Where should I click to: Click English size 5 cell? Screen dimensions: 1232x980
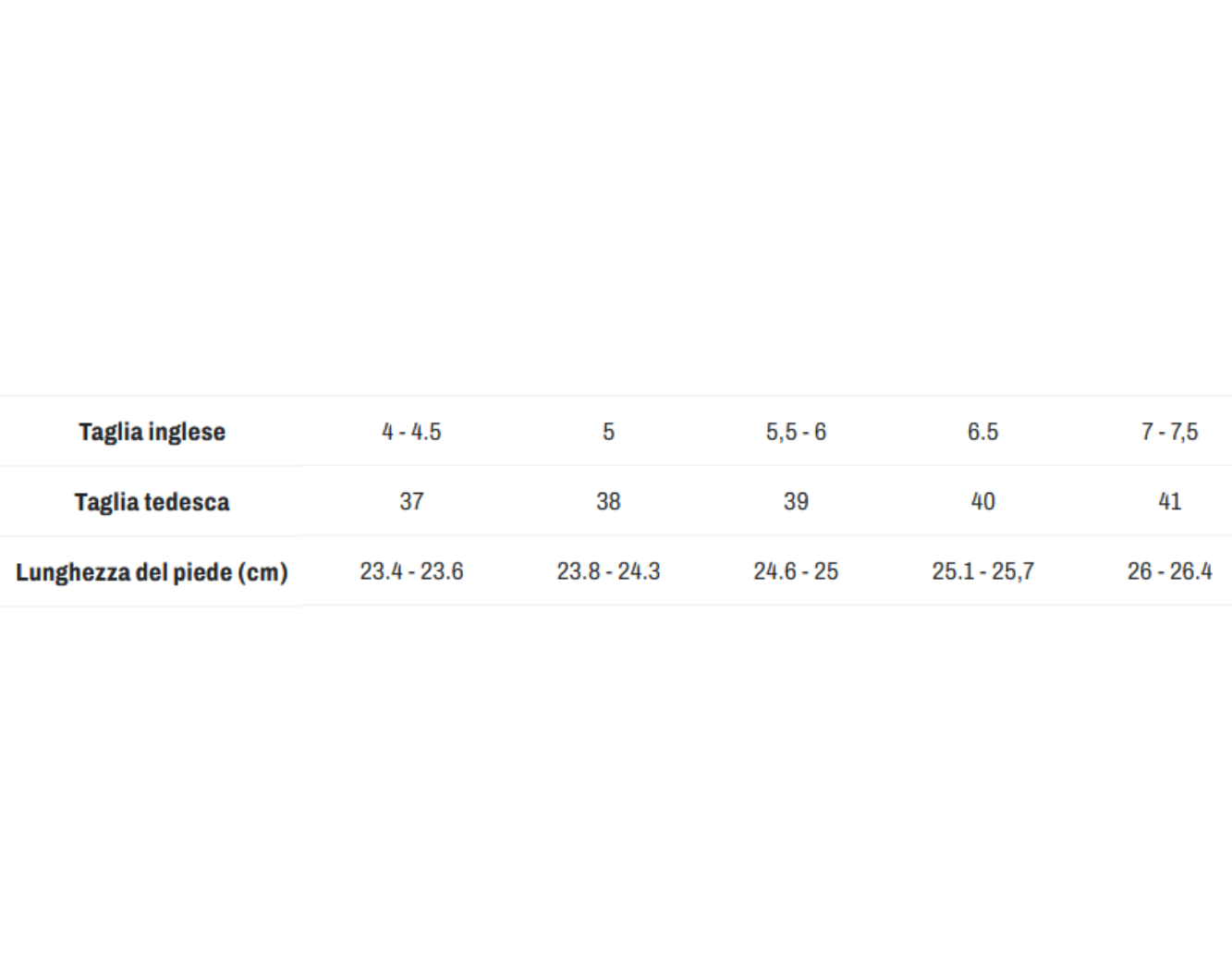(608, 432)
